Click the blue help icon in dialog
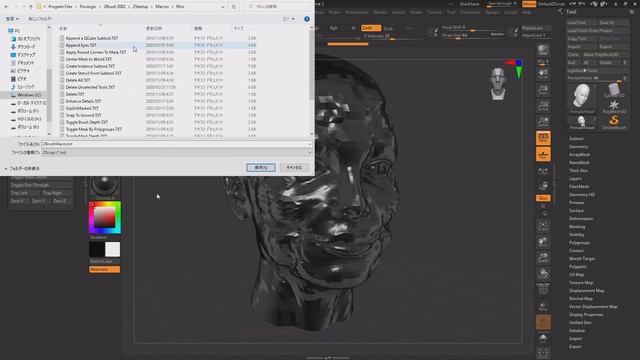The width and height of the screenshot is (640, 360). click(307, 19)
